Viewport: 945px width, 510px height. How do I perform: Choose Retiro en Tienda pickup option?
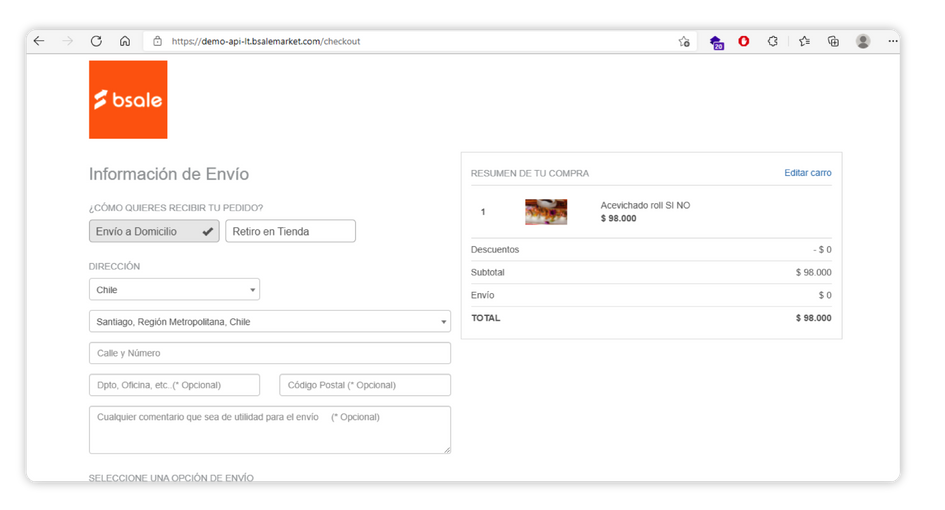tap(290, 231)
